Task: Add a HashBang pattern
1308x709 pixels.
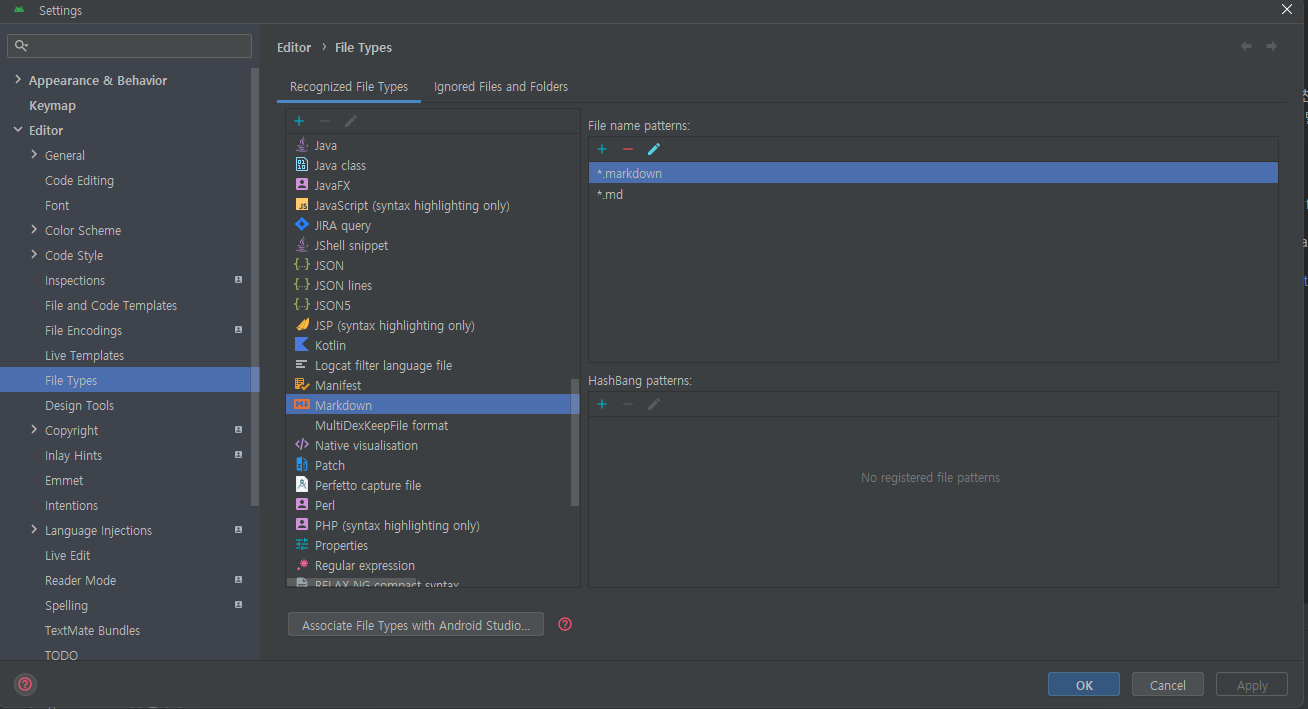Action: click(602, 404)
